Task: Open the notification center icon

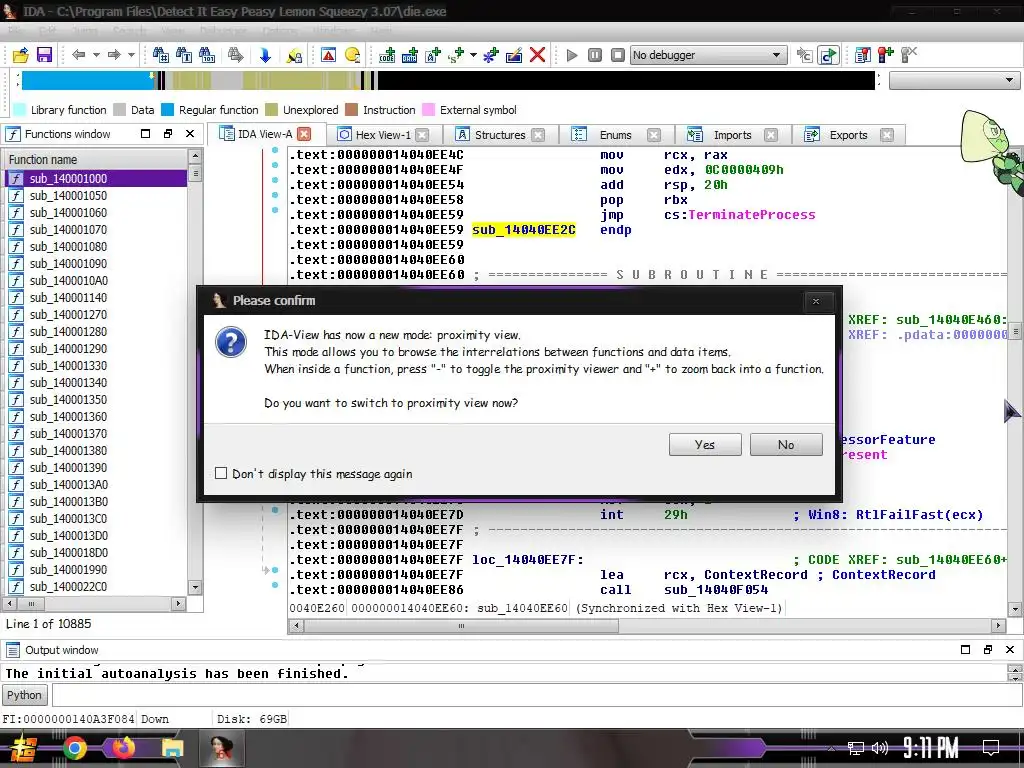Action: pos(991,748)
